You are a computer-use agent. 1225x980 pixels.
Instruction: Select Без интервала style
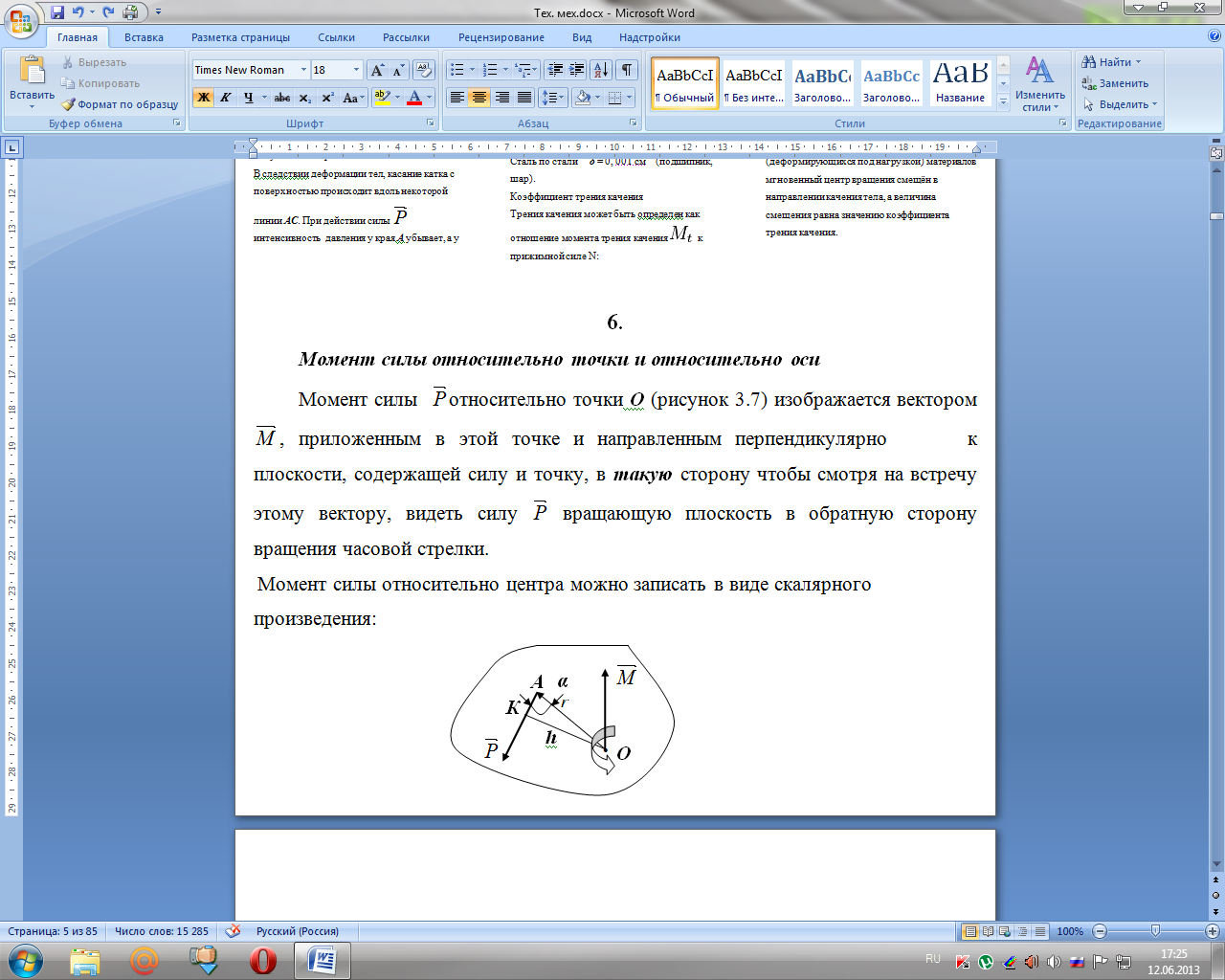coord(754,83)
